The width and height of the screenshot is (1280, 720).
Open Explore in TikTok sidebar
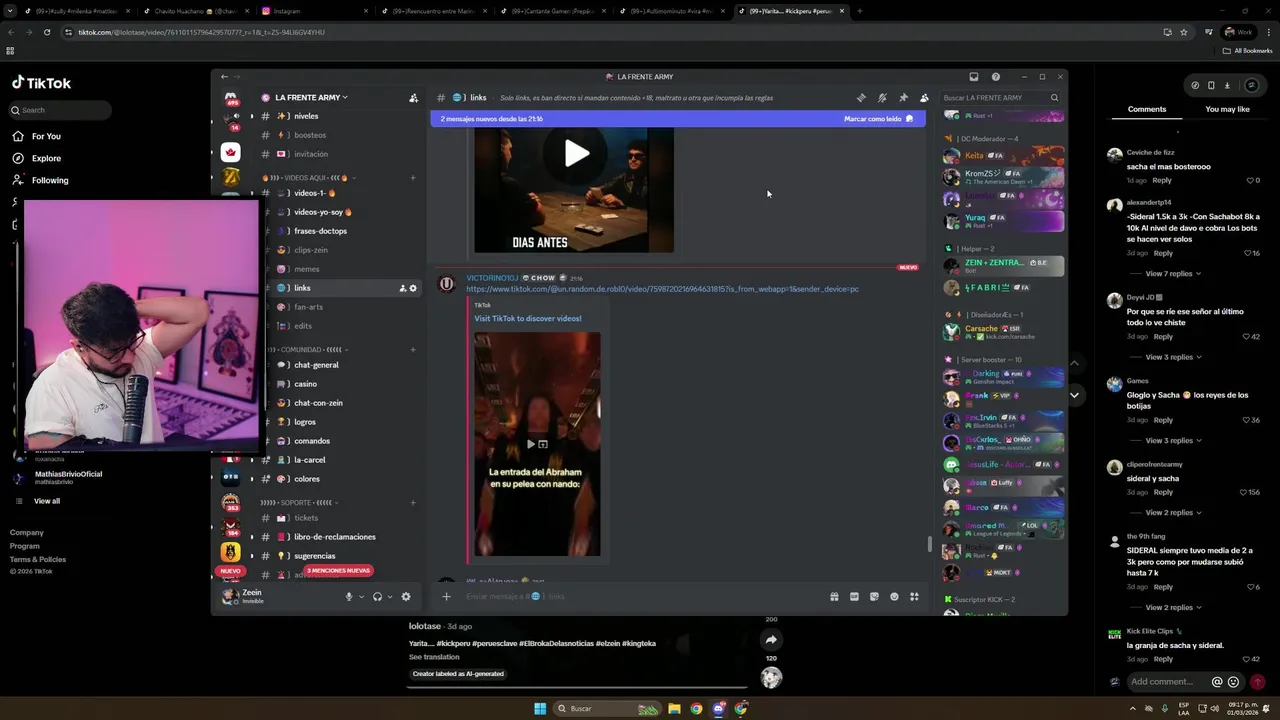click(x=46, y=158)
